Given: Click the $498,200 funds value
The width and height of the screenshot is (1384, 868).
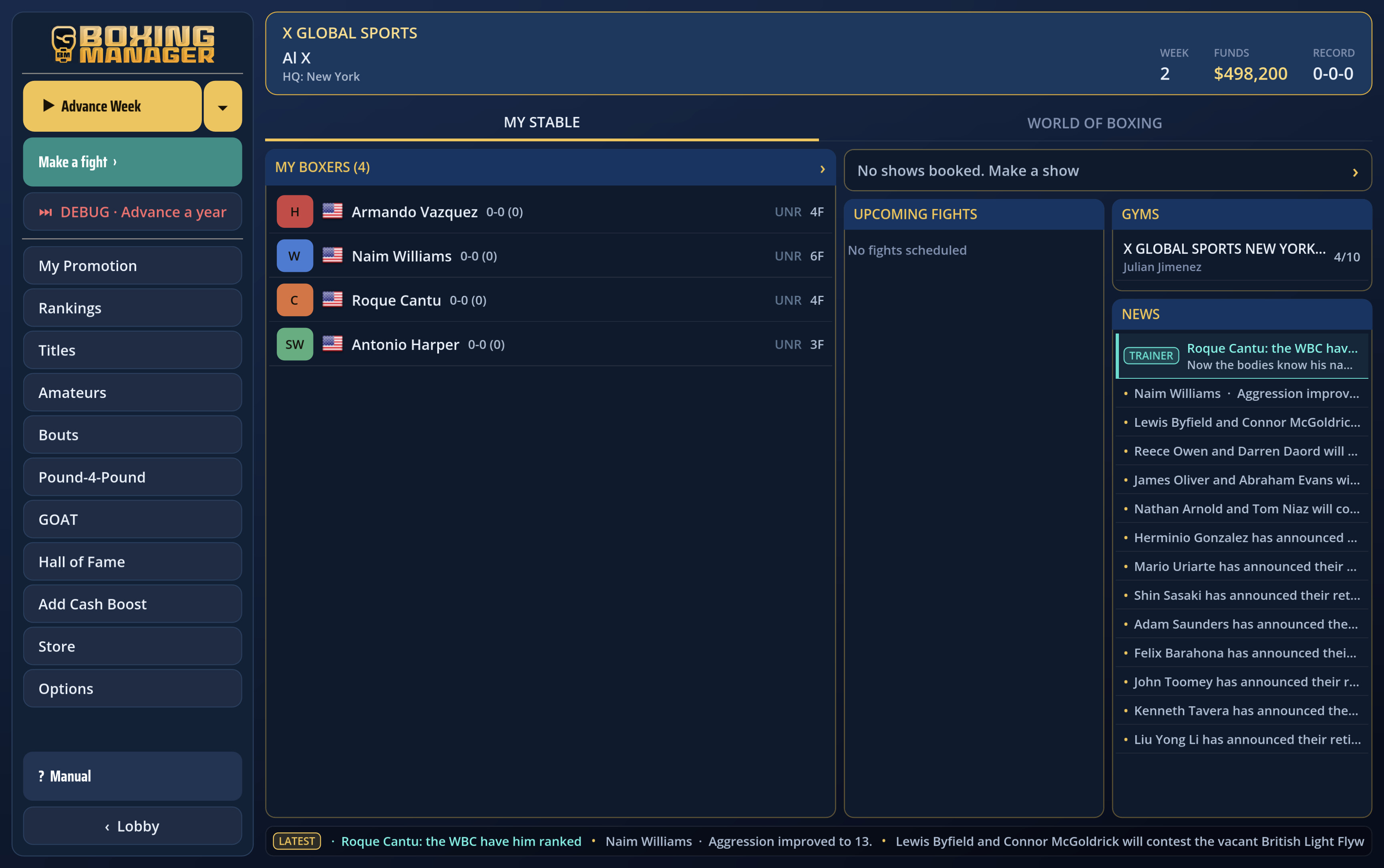Looking at the screenshot, I should (1250, 74).
